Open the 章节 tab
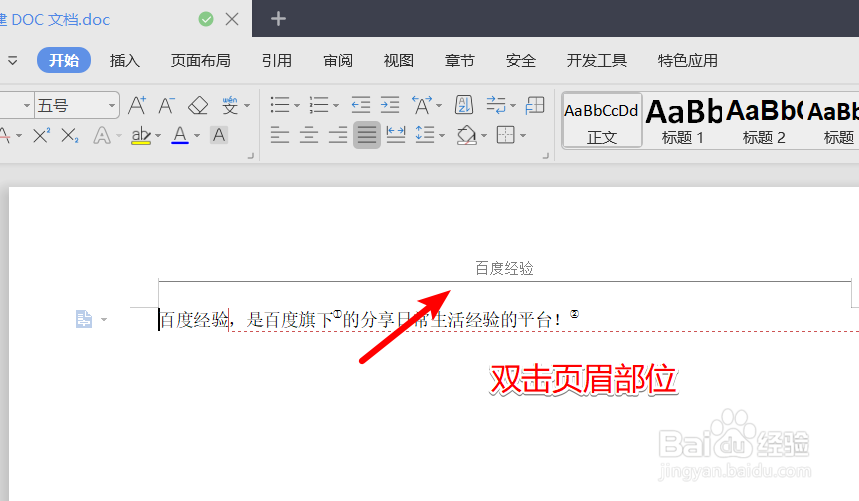 click(x=460, y=60)
